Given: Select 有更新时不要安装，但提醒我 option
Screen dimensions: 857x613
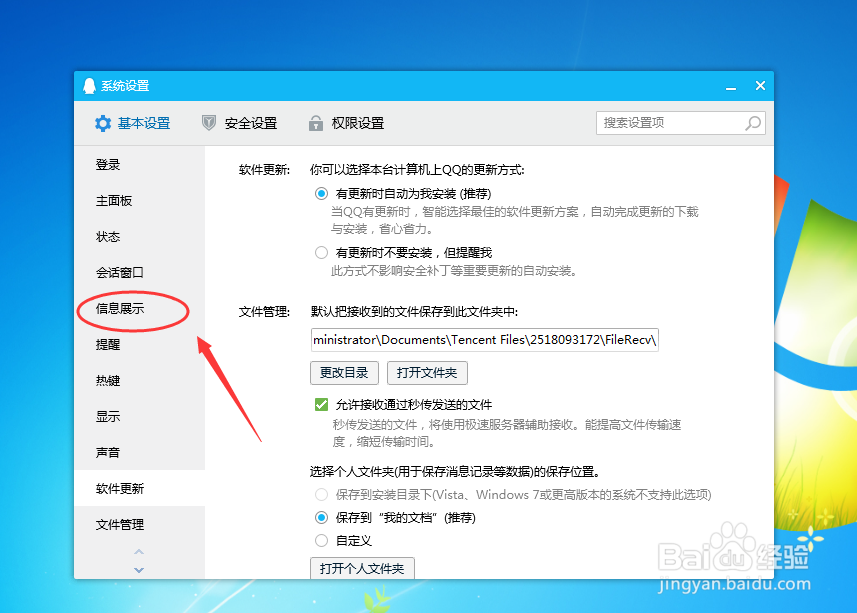Looking at the screenshot, I should pyautogui.click(x=321, y=251).
